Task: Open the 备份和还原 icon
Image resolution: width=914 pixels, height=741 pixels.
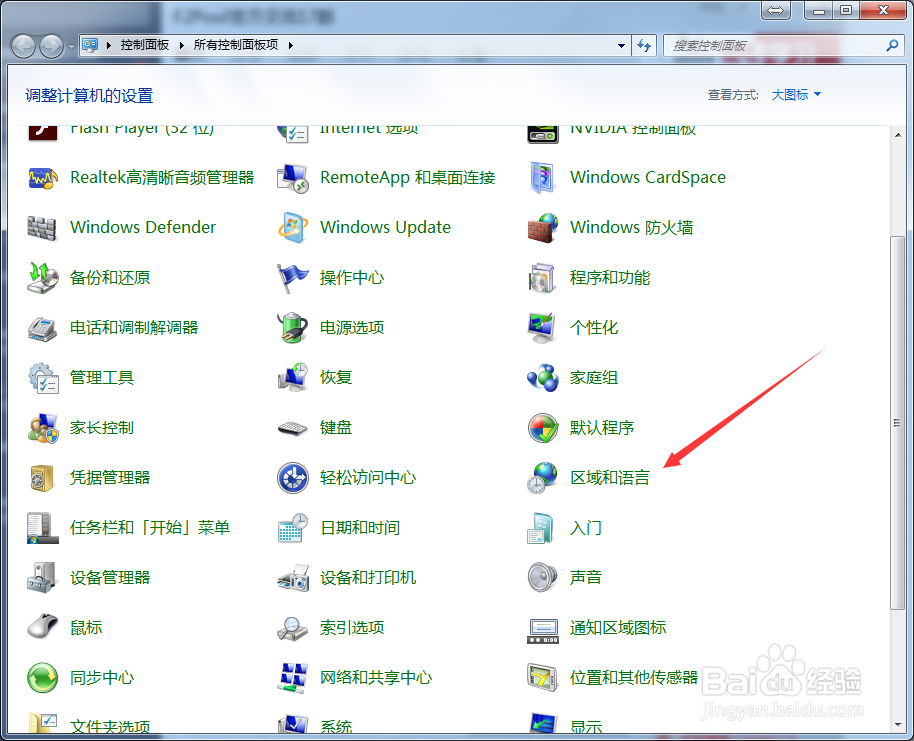Action: (43, 278)
